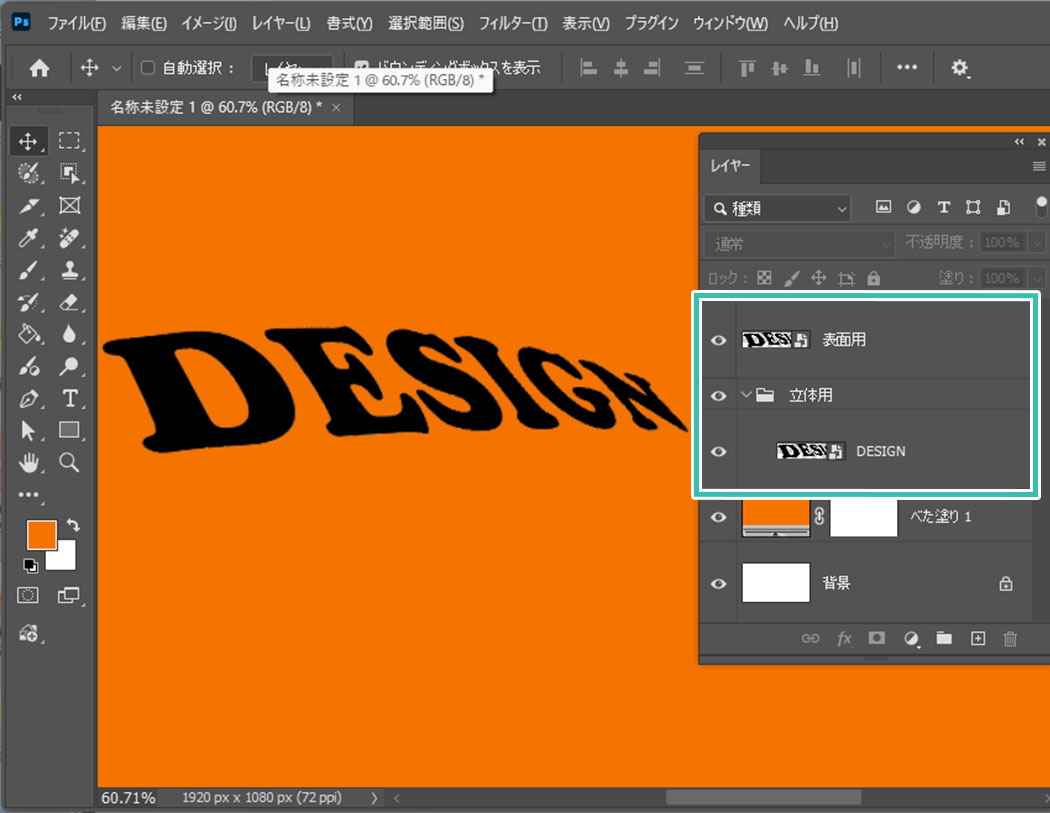Enable the 自動選択 checkbox

pyautogui.click(x=148, y=68)
